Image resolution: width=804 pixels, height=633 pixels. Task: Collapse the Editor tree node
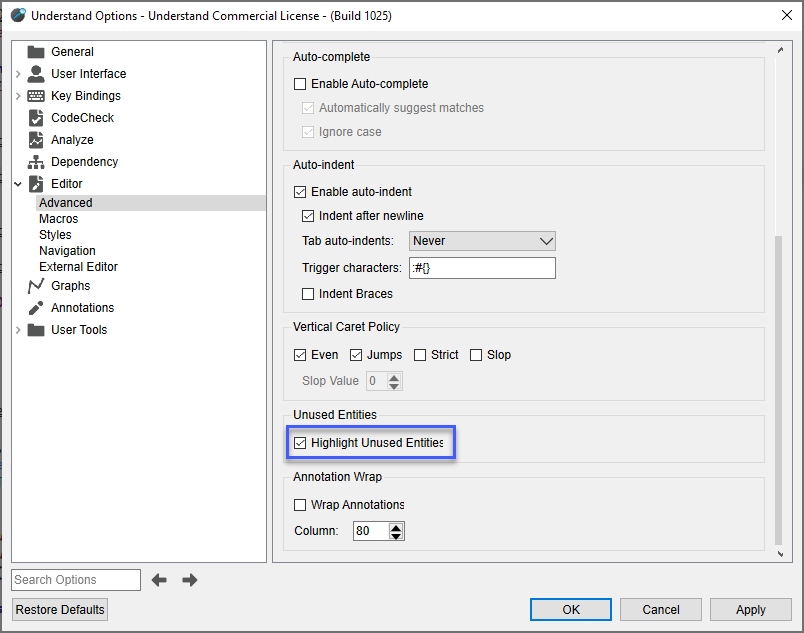tap(18, 184)
